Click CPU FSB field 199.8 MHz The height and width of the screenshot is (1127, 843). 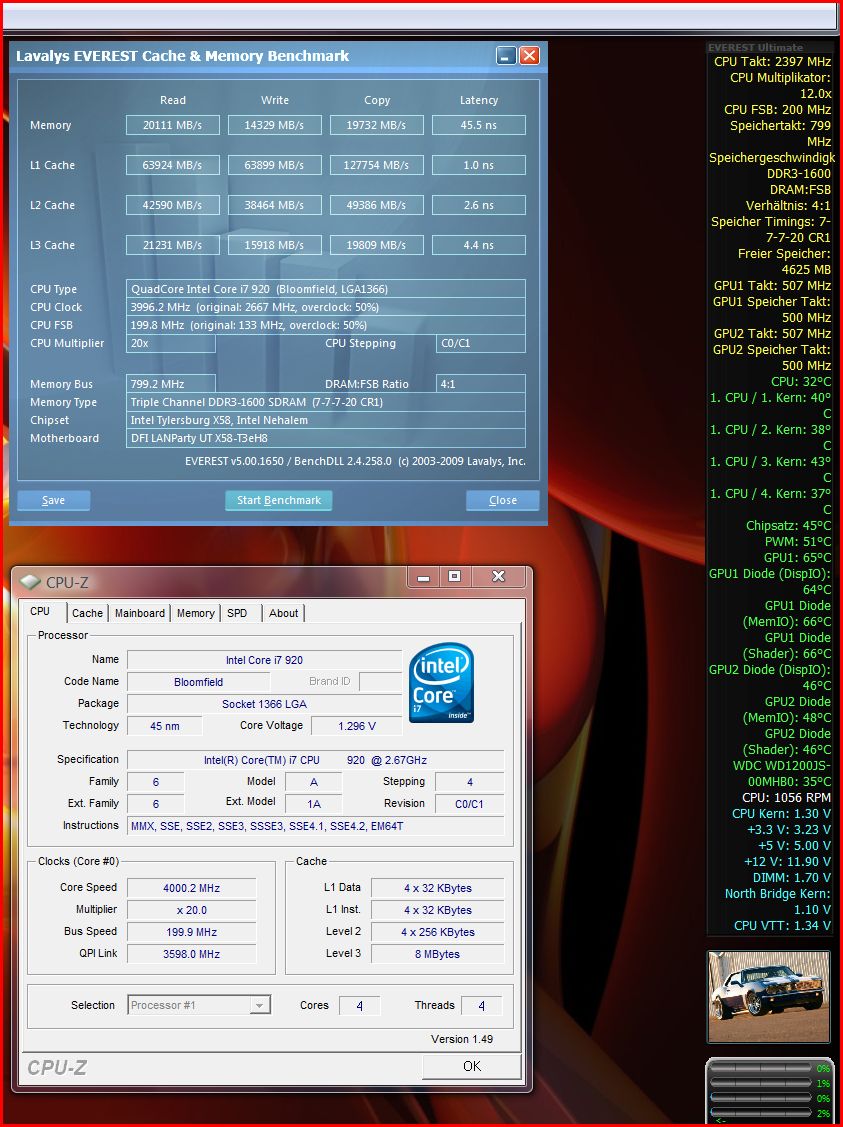point(326,325)
